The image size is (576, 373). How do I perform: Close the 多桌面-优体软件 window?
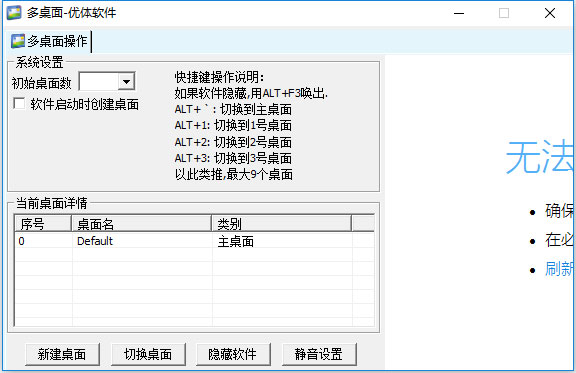[x=550, y=13]
